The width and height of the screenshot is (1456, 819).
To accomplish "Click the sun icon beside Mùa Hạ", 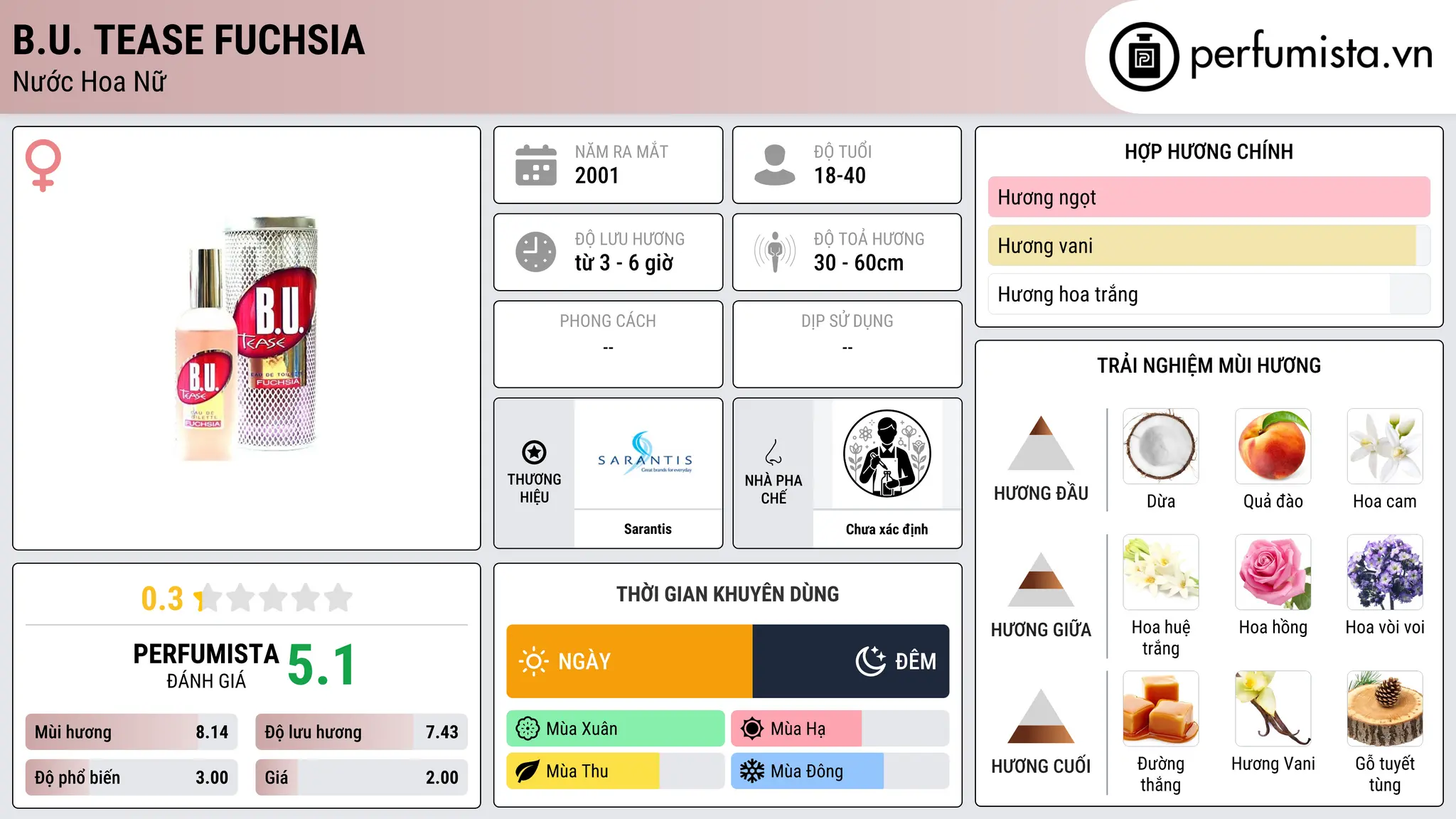I will [x=752, y=729].
